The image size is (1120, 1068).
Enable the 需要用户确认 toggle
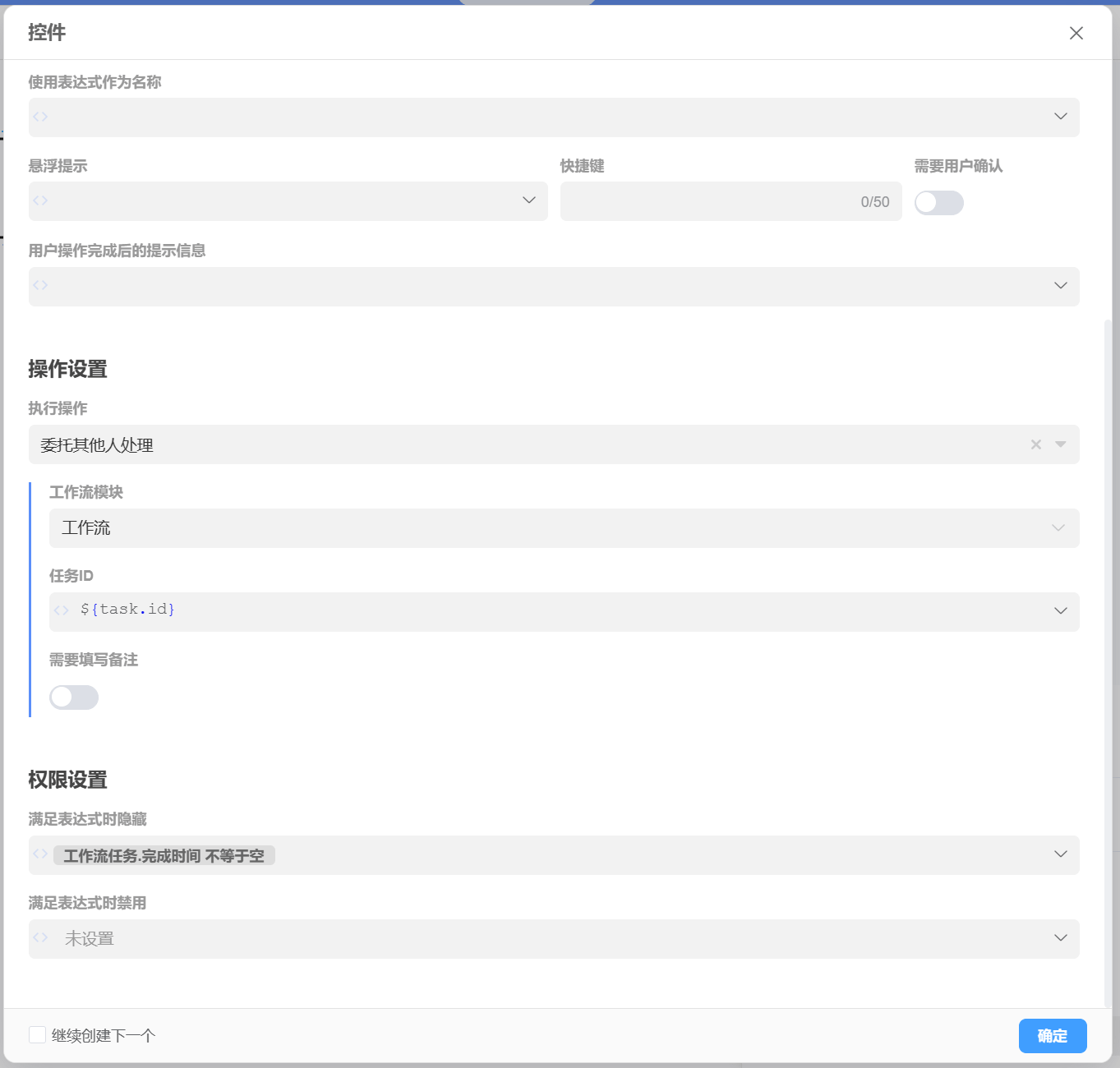[x=938, y=203]
